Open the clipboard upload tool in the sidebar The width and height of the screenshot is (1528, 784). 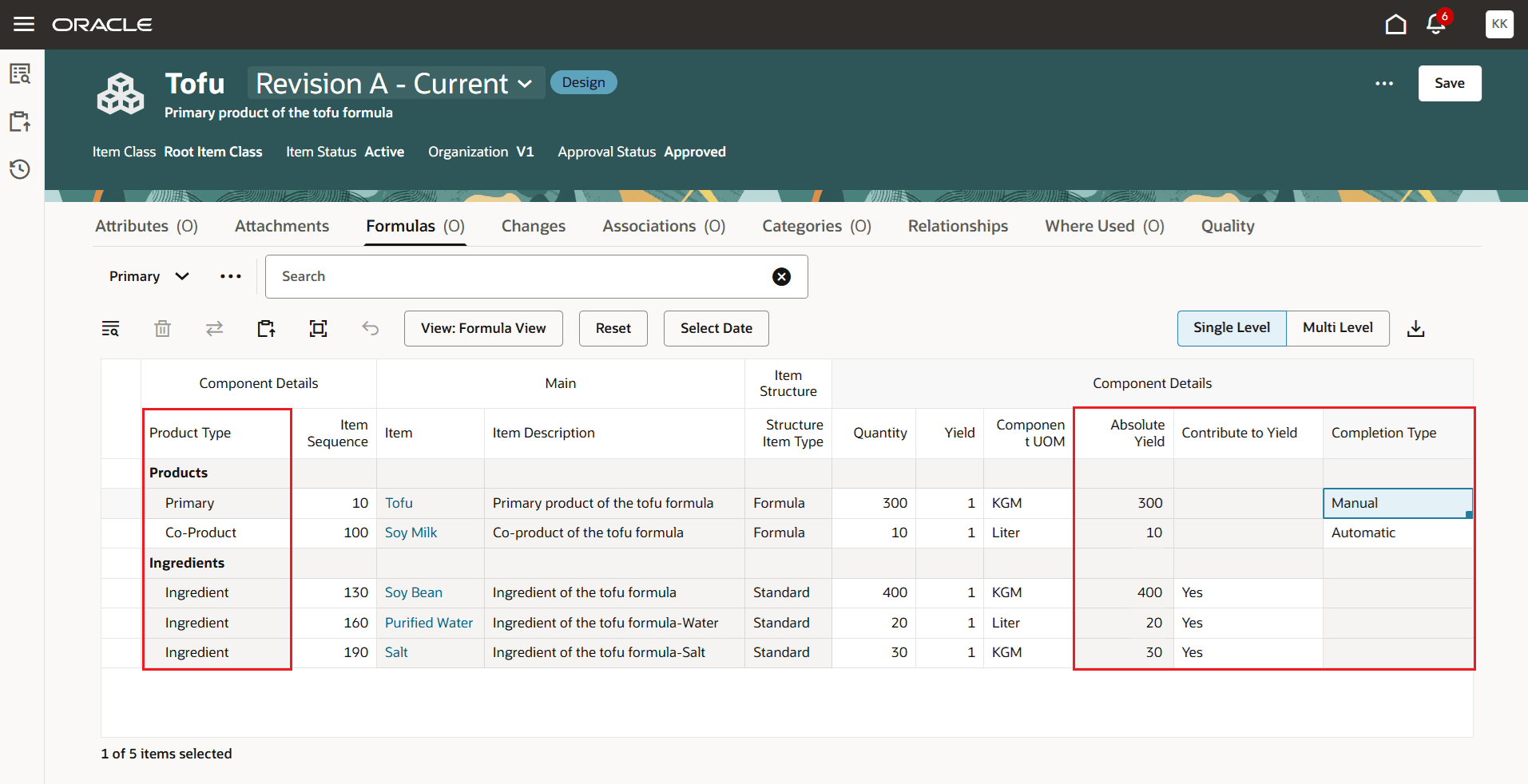pos(20,121)
